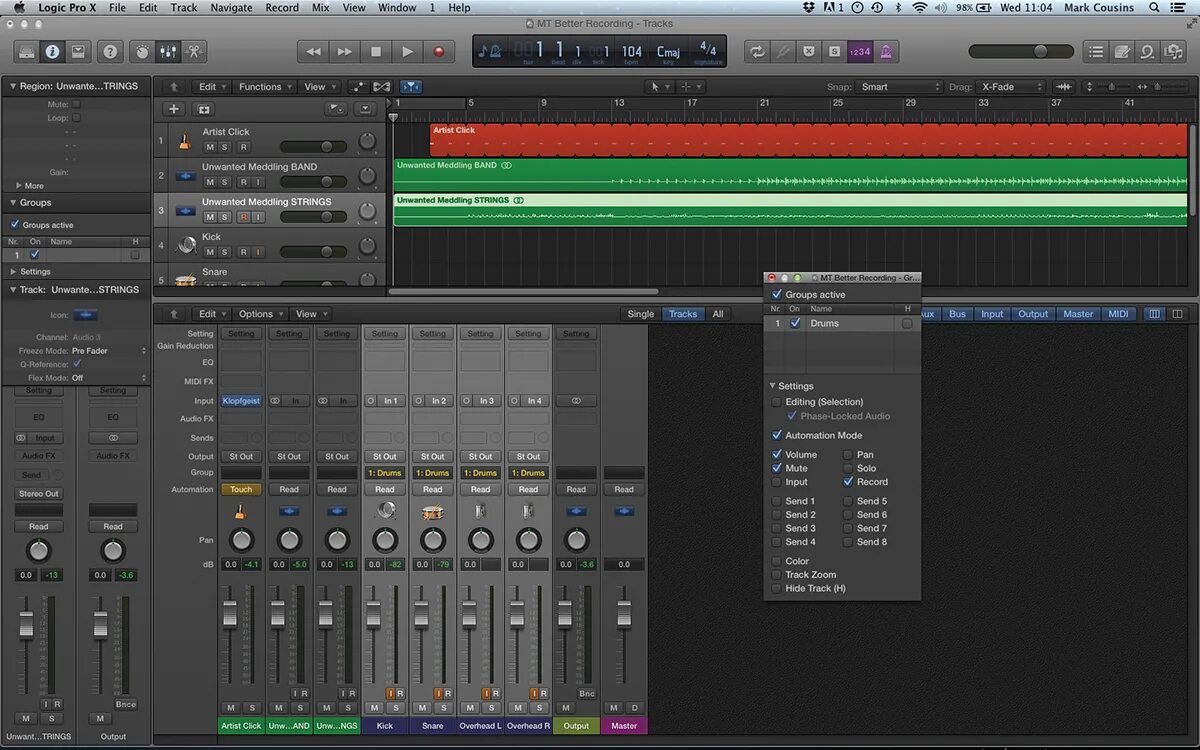
Task: Open the Media Browser icon
Action: point(1172,51)
